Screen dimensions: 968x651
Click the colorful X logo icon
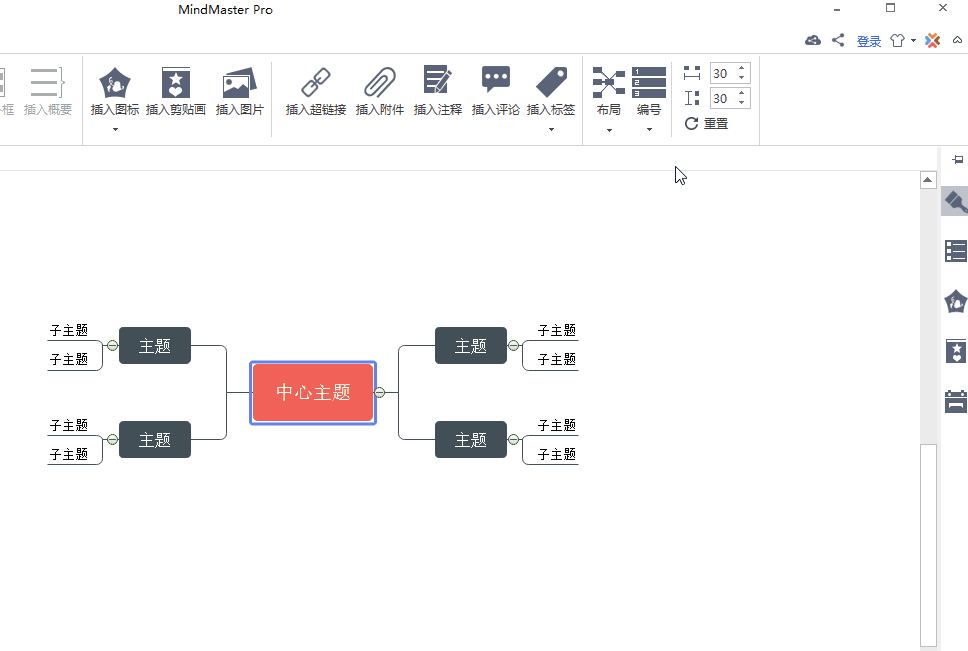point(932,41)
